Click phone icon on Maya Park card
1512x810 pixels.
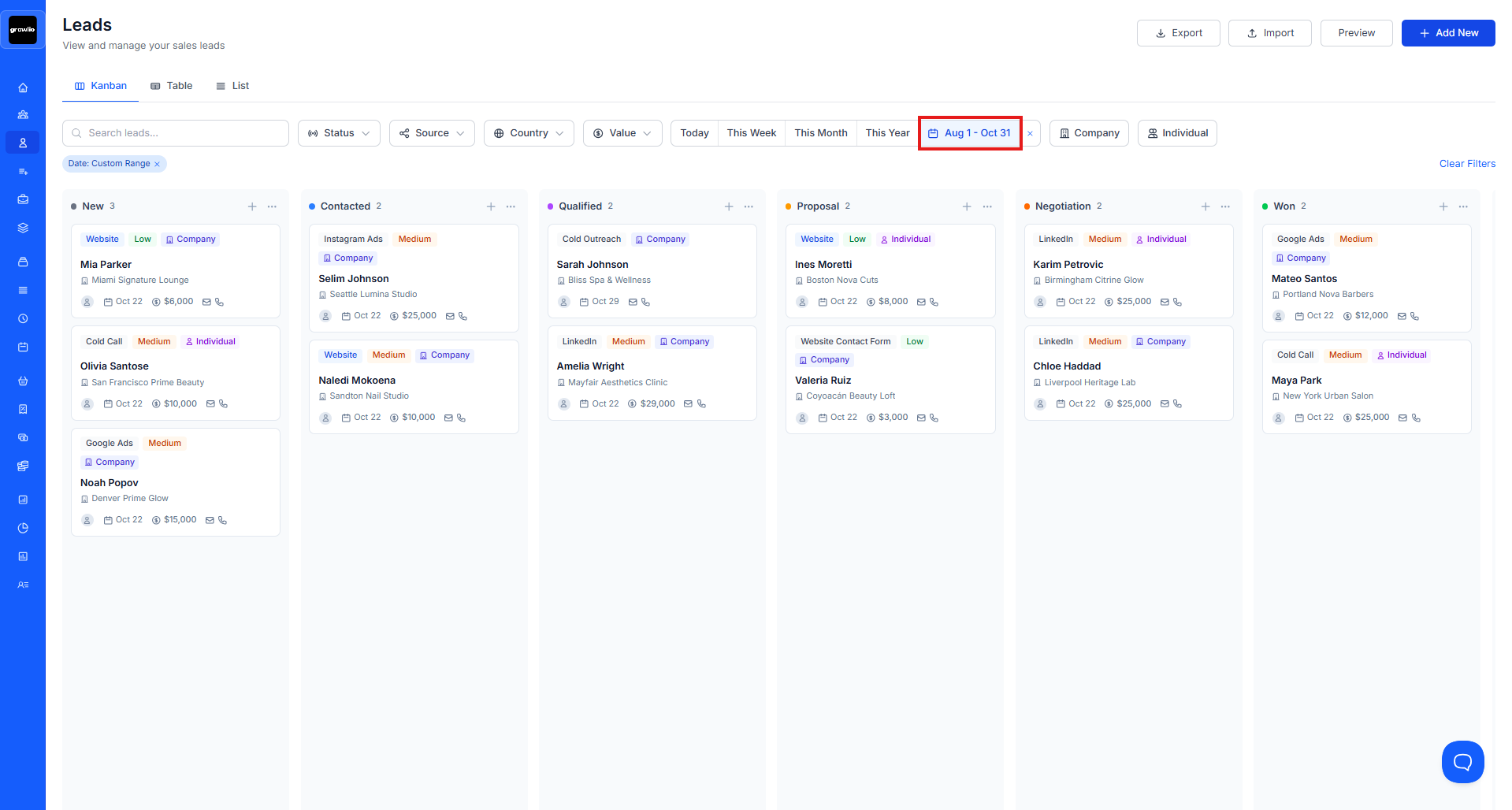[x=1416, y=418]
